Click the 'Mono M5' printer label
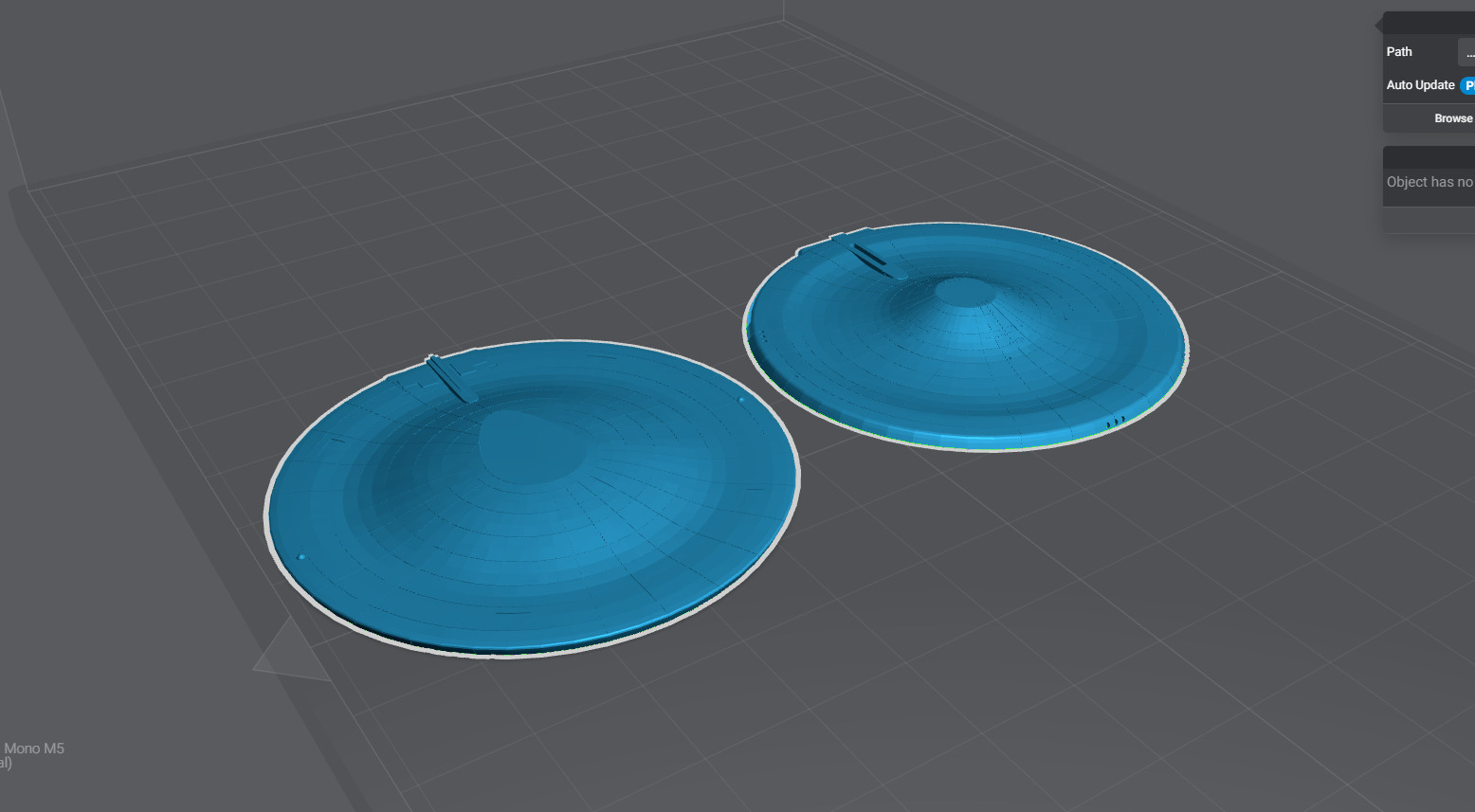 33,749
